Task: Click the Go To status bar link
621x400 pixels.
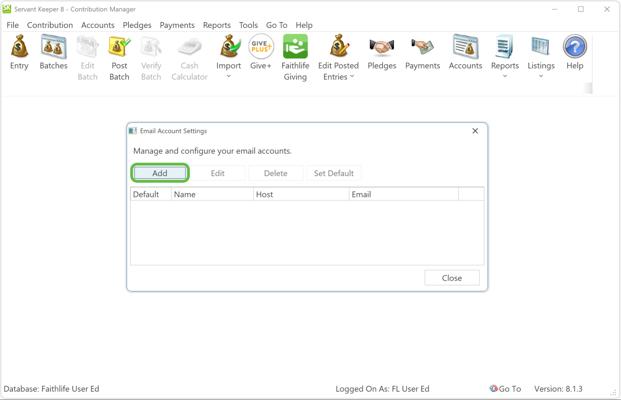Action: [506, 389]
